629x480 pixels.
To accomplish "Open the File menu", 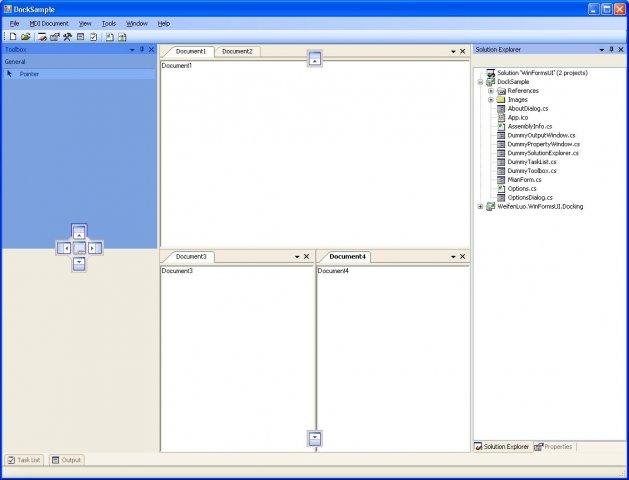I will (x=14, y=24).
